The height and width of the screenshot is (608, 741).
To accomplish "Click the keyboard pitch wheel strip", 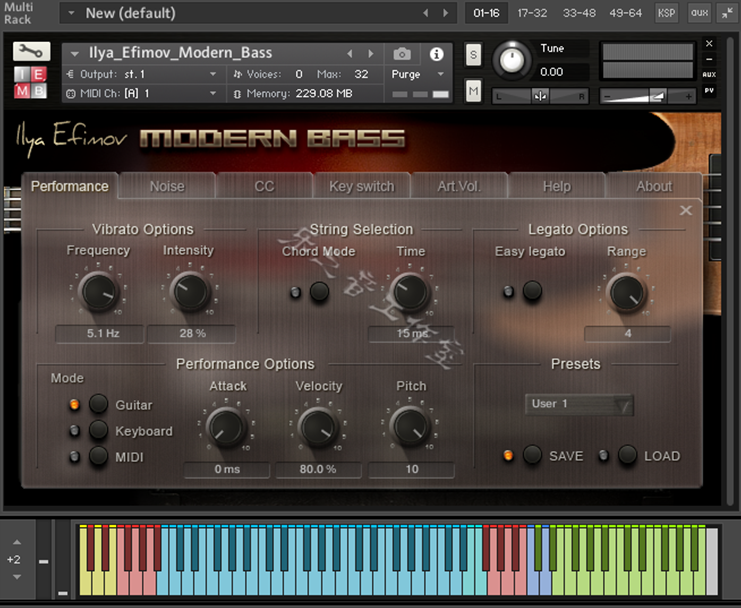I will pyautogui.click(x=43, y=559).
